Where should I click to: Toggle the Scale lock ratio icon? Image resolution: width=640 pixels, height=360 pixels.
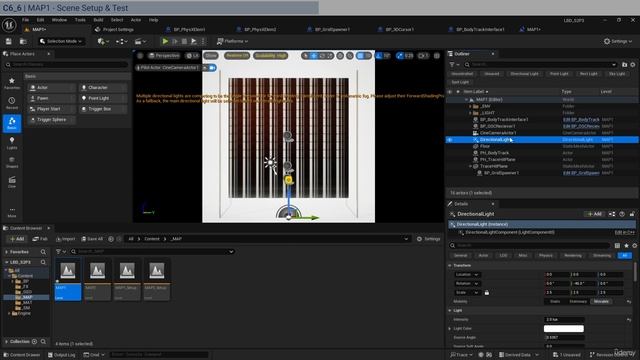point(487,293)
